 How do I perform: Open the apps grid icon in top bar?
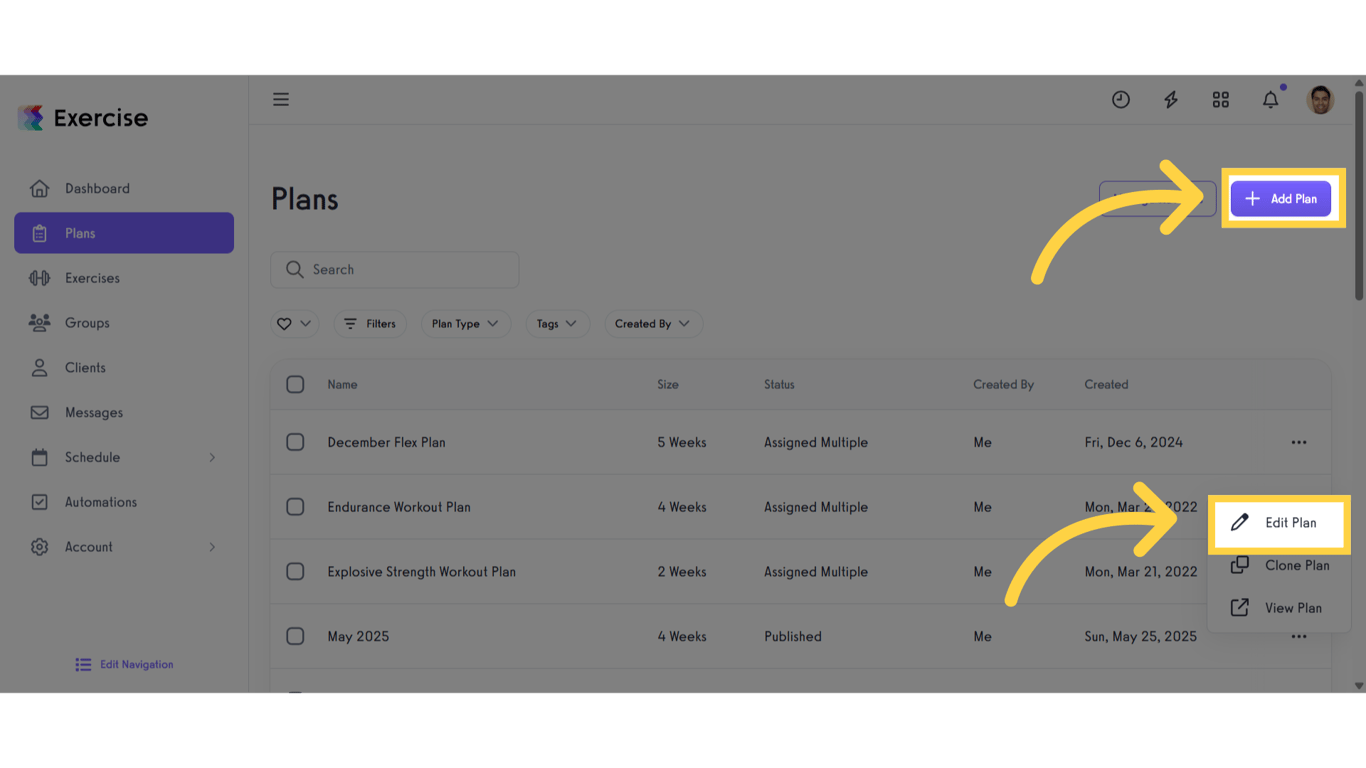tap(1220, 99)
